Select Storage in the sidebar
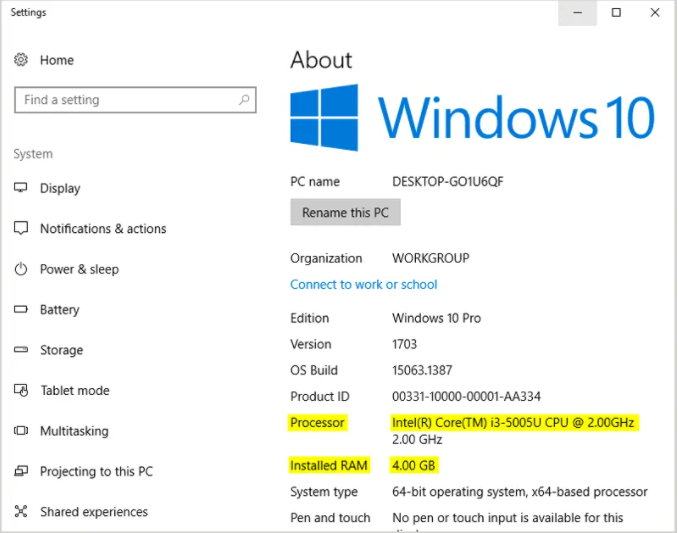The width and height of the screenshot is (678, 533). 61,350
